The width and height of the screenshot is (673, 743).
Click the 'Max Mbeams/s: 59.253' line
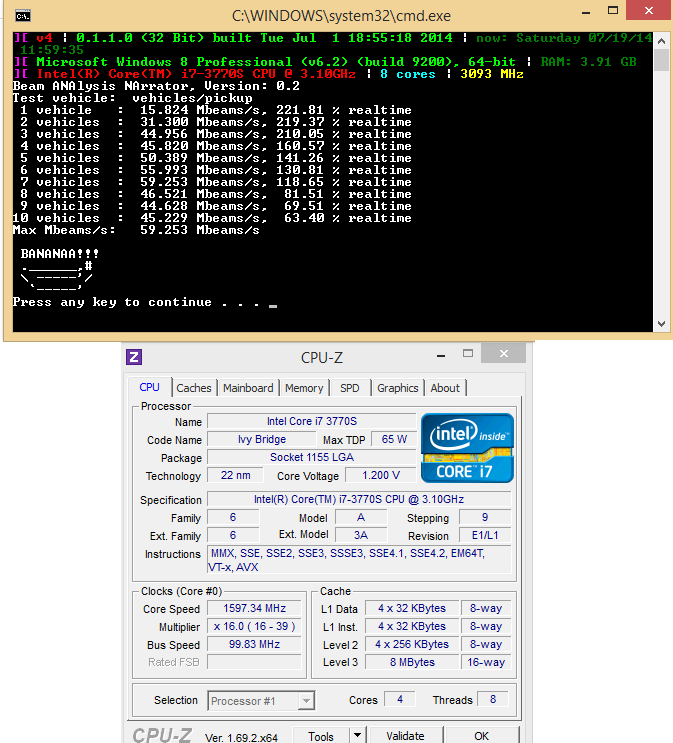(x=136, y=230)
